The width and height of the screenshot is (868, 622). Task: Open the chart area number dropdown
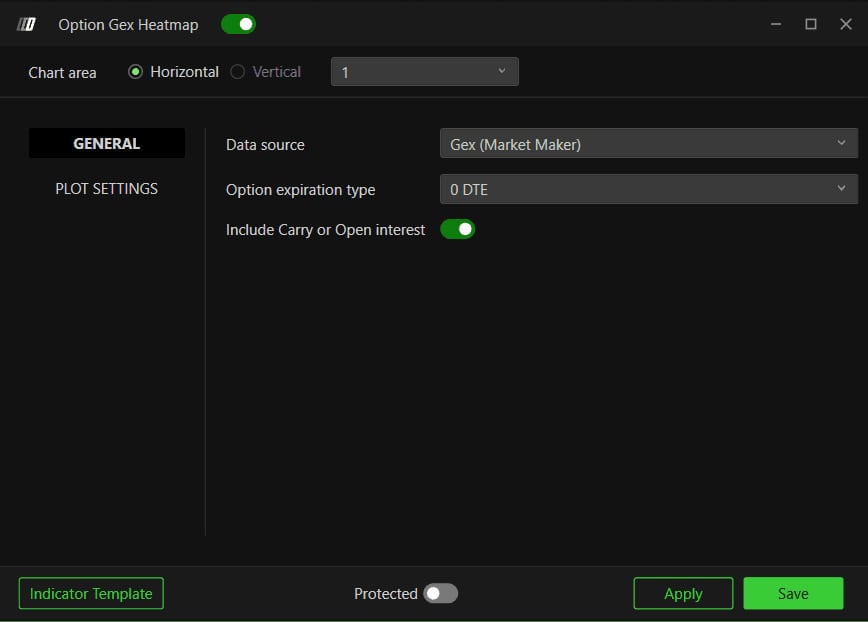pos(425,72)
